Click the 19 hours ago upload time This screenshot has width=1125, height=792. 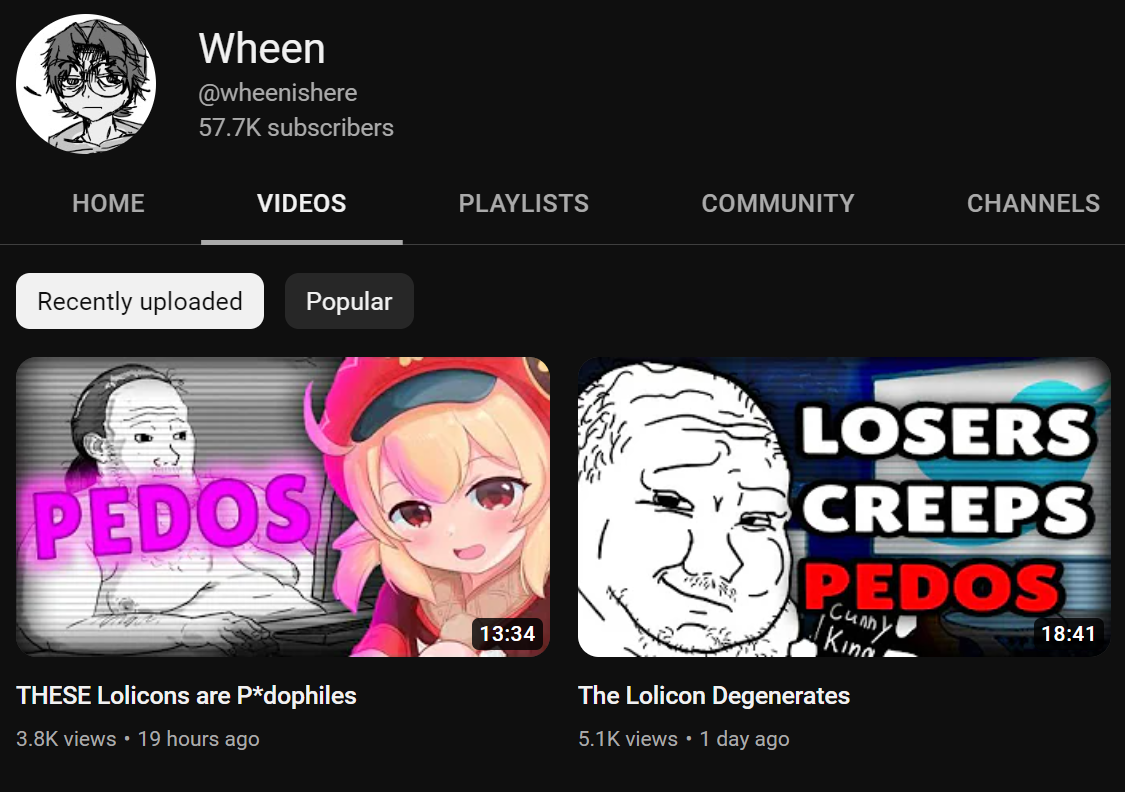click(199, 739)
